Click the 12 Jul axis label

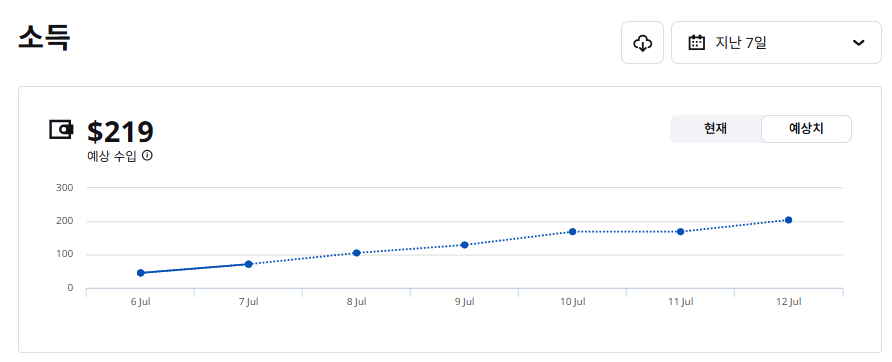pyautogui.click(x=788, y=302)
